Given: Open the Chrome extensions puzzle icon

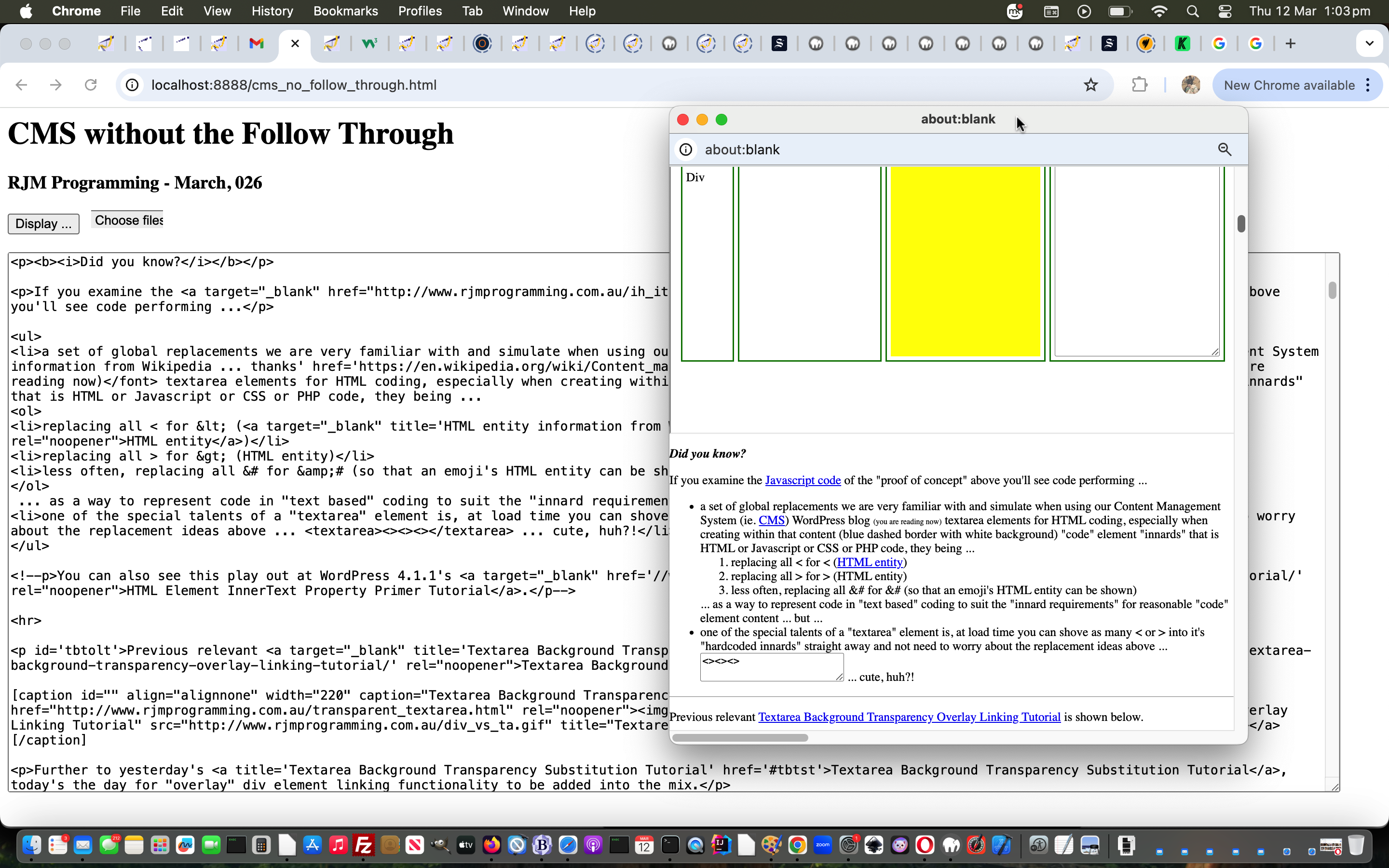Looking at the screenshot, I should click(1140, 84).
